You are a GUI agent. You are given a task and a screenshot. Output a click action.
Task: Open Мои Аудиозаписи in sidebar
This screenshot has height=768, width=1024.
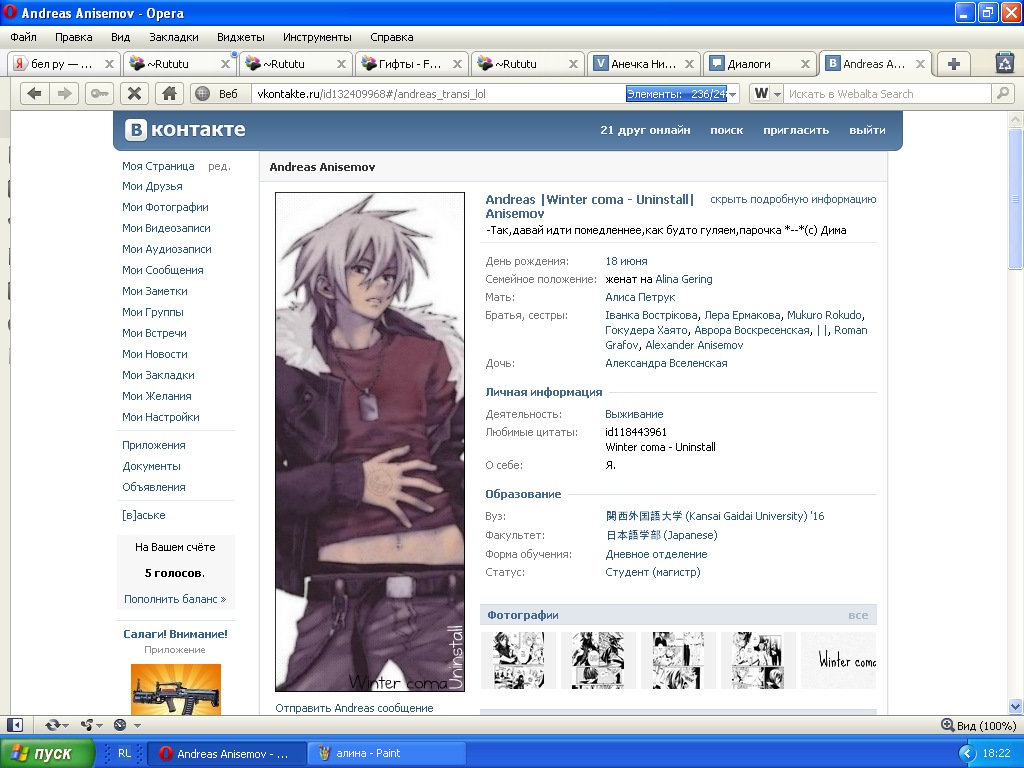(167, 249)
